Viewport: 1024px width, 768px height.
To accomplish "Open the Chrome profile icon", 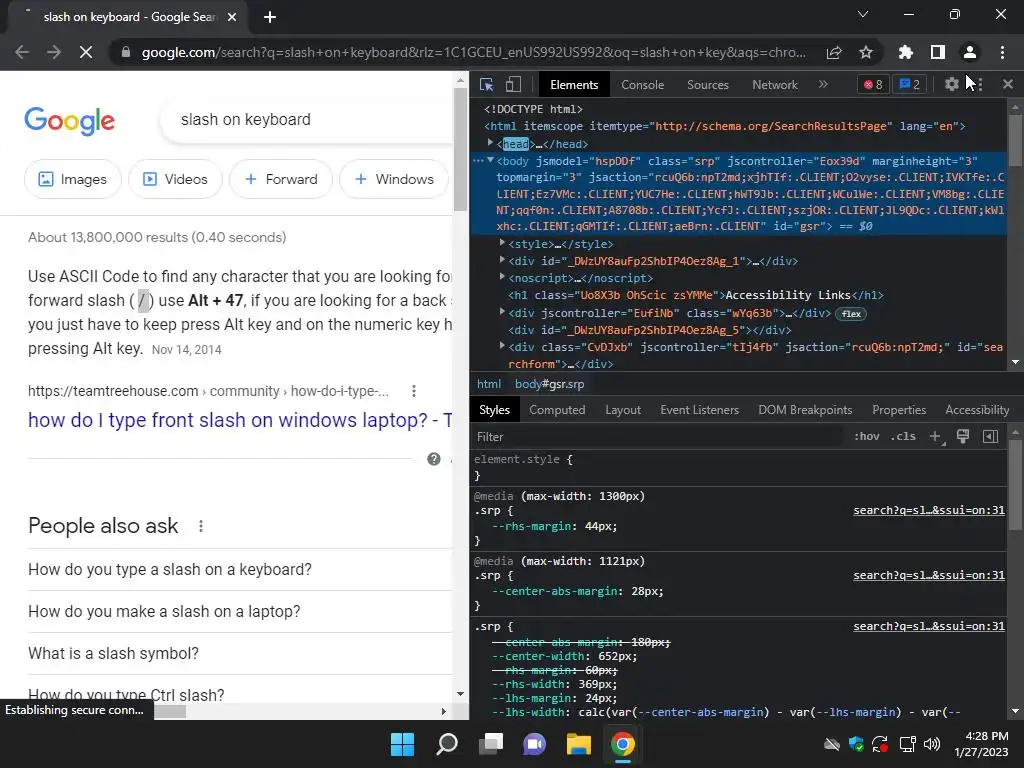I will [x=970, y=52].
